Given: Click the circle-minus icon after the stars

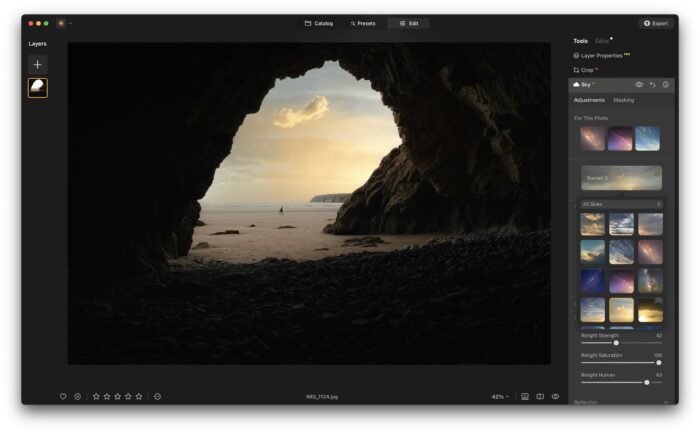Looking at the screenshot, I should (x=158, y=396).
